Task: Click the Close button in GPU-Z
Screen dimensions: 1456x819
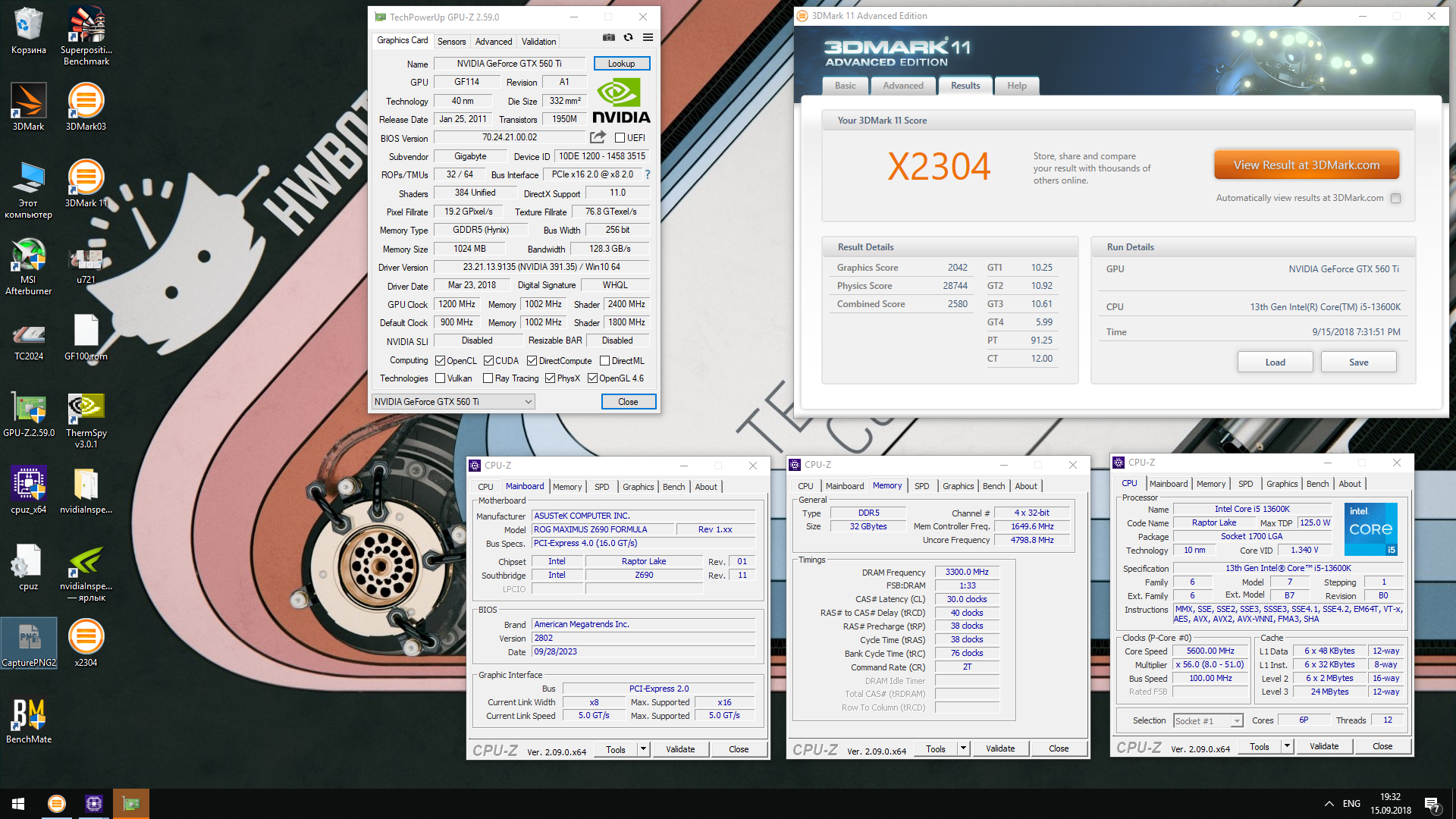Action: click(x=628, y=402)
